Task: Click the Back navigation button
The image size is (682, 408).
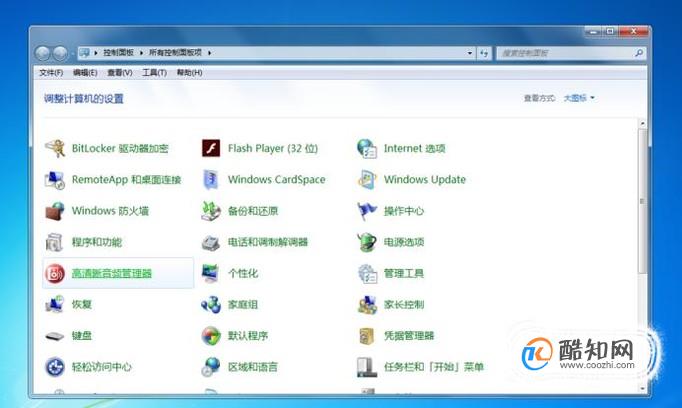Action: tap(43, 54)
